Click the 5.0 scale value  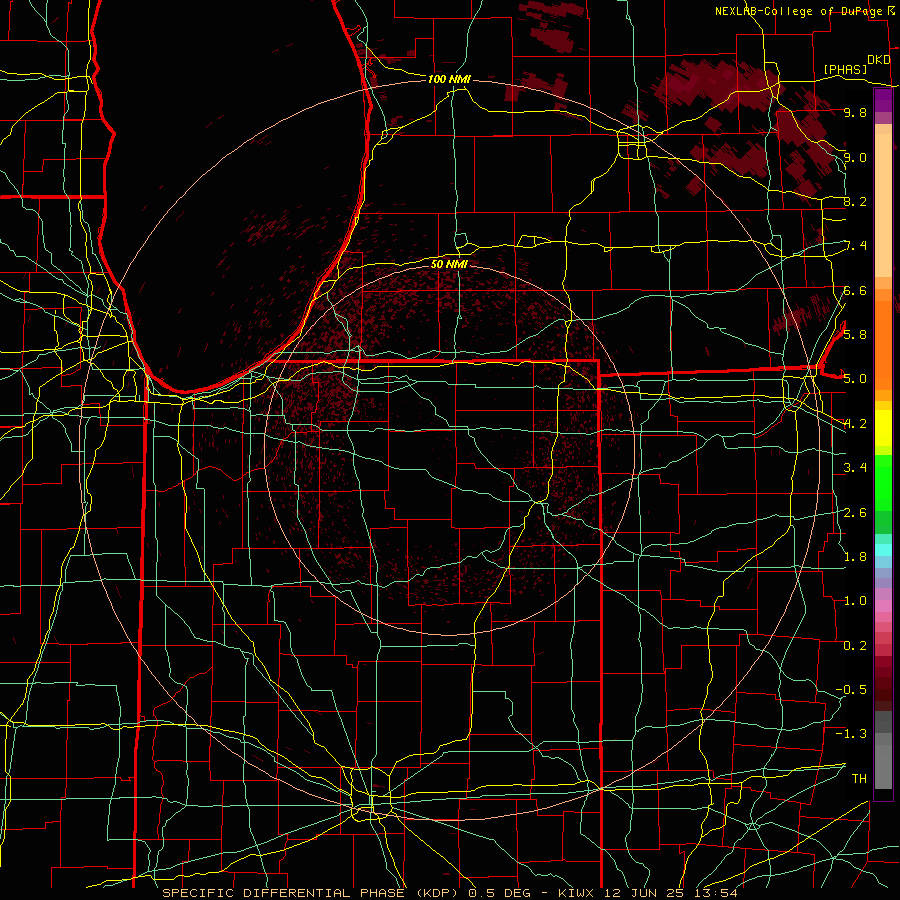tap(855, 379)
